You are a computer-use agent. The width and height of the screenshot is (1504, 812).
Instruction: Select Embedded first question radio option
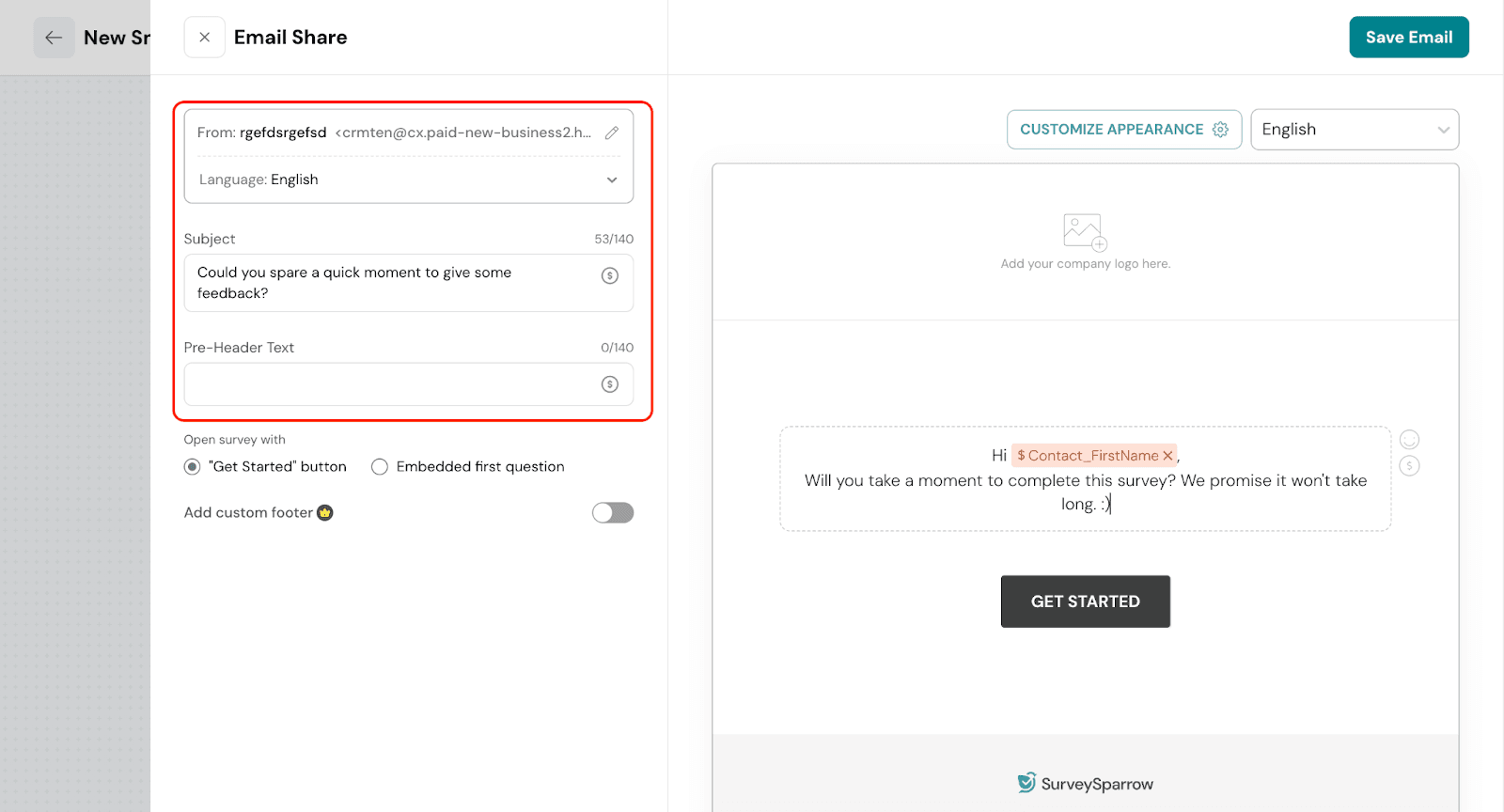[x=380, y=467]
